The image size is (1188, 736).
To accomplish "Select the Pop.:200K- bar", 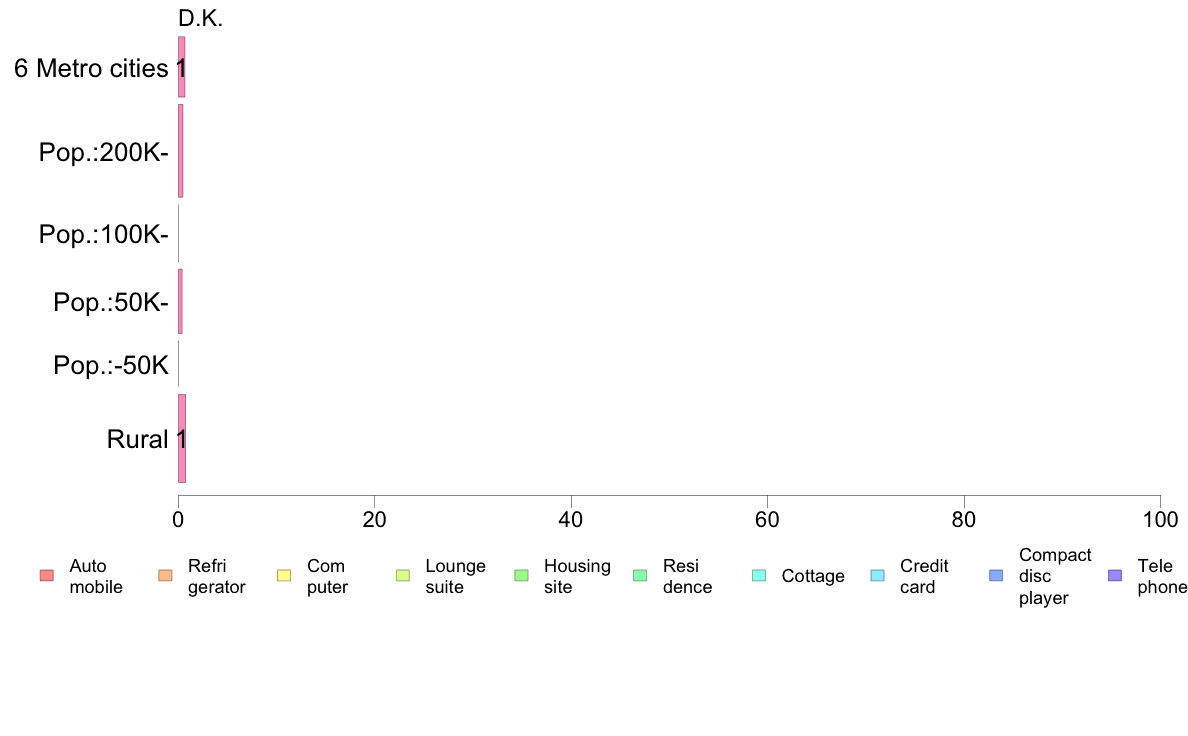I will pyautogui.click(x=180, y=151).
